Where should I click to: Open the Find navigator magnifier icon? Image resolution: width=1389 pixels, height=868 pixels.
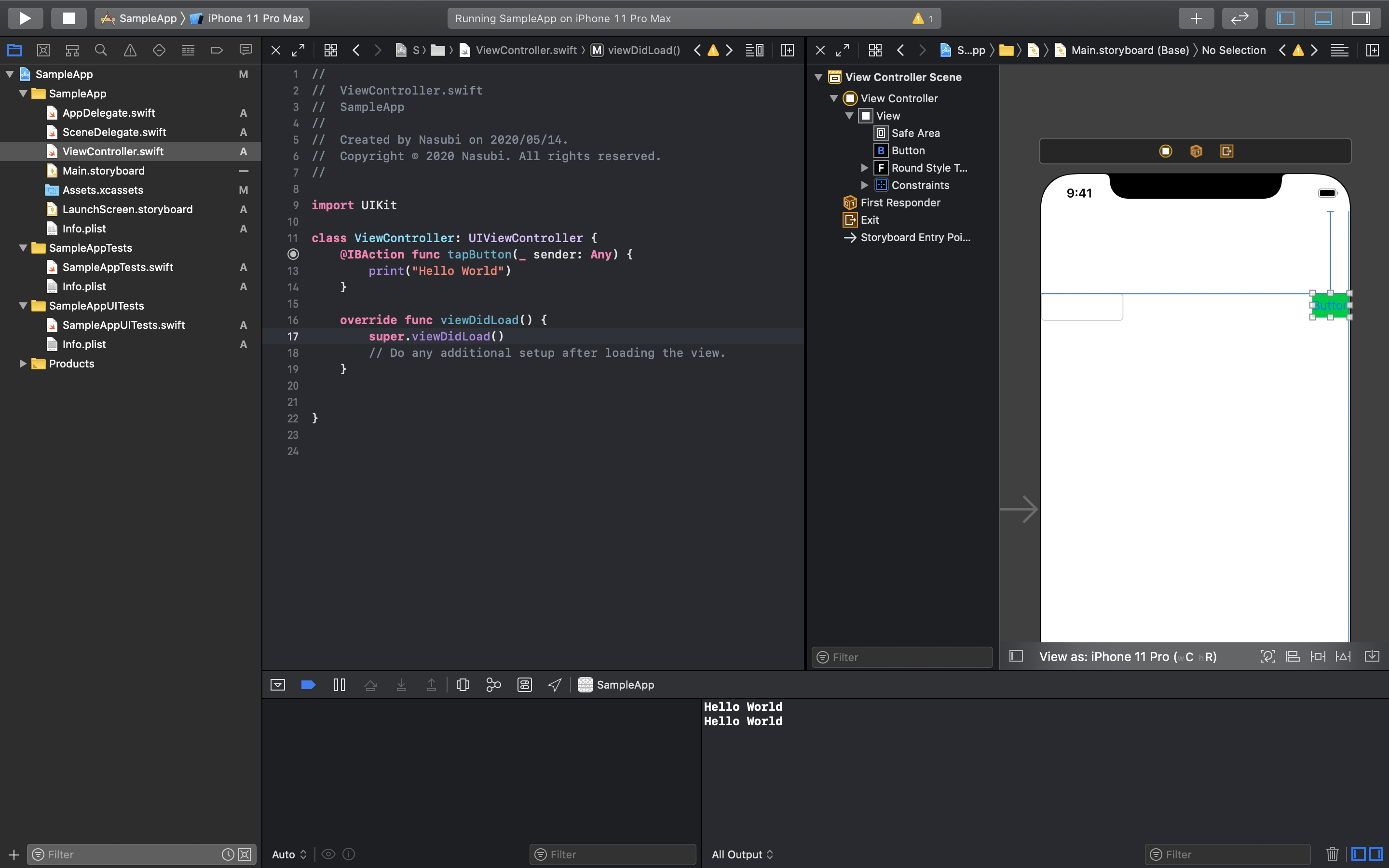pos(101,51)
